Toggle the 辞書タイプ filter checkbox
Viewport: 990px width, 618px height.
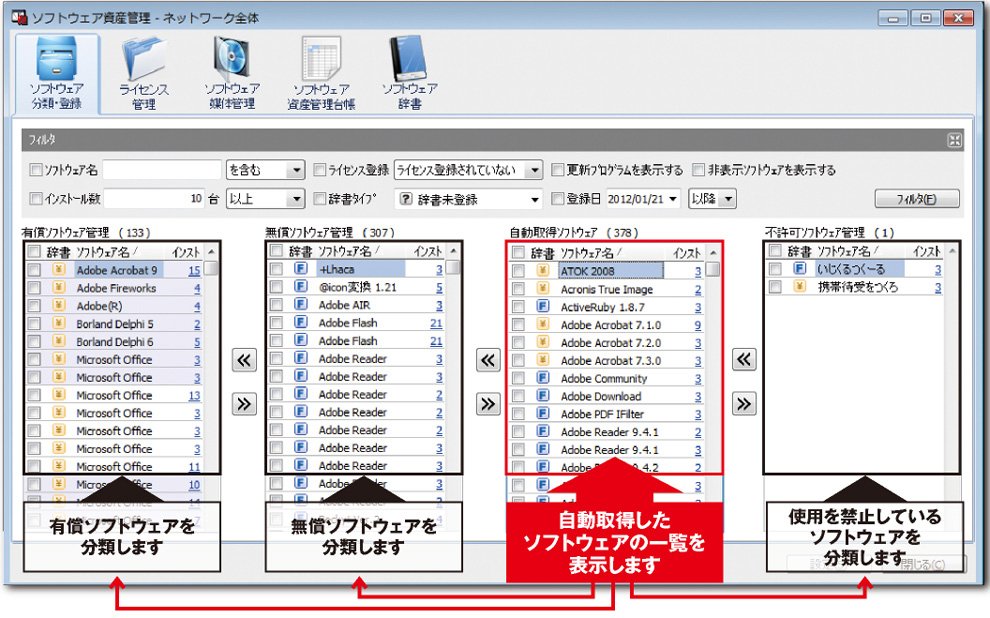(x=319, y=199)
